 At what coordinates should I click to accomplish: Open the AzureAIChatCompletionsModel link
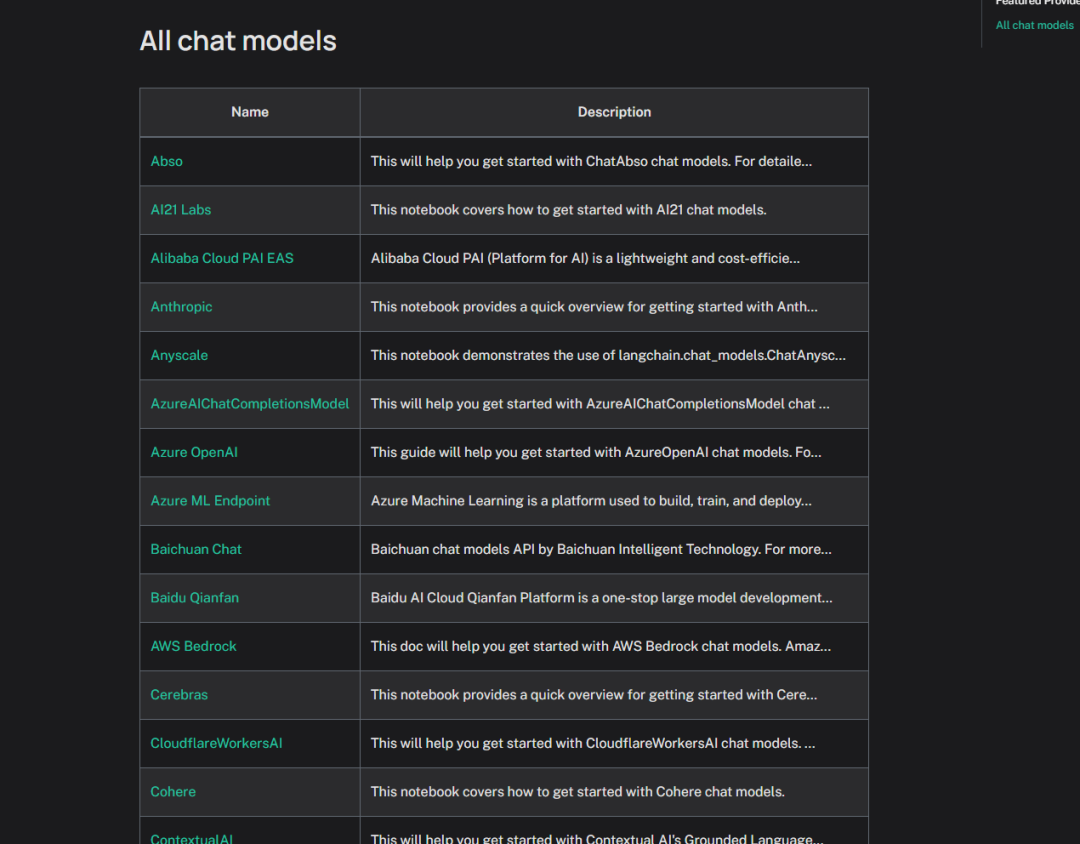(x=250, y=404)
